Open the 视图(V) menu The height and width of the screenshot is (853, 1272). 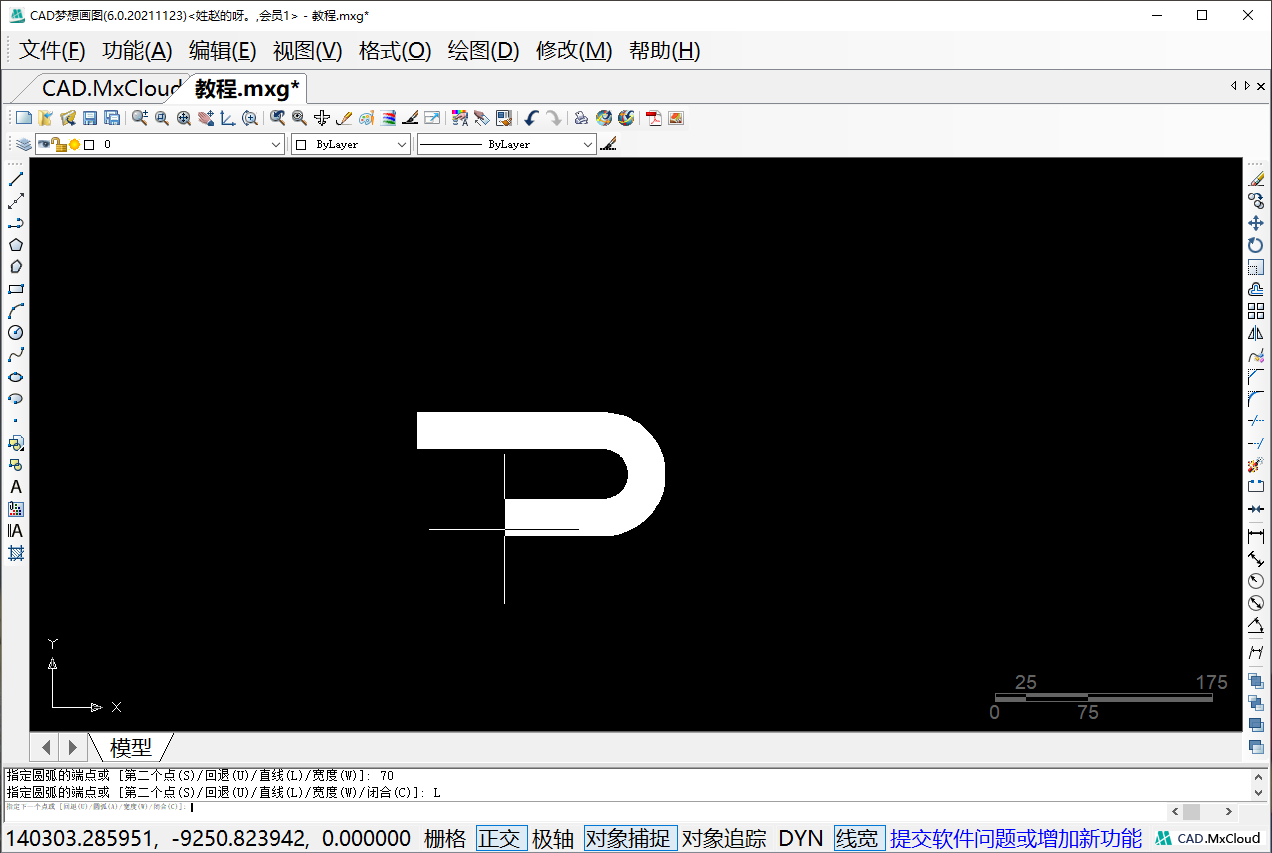click(308, 51)
